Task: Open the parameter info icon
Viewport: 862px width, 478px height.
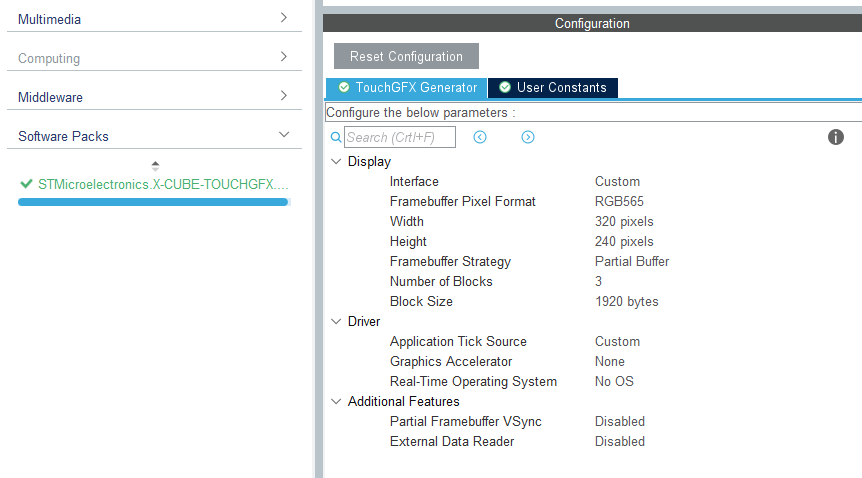Action: click(x=836, y=137)
